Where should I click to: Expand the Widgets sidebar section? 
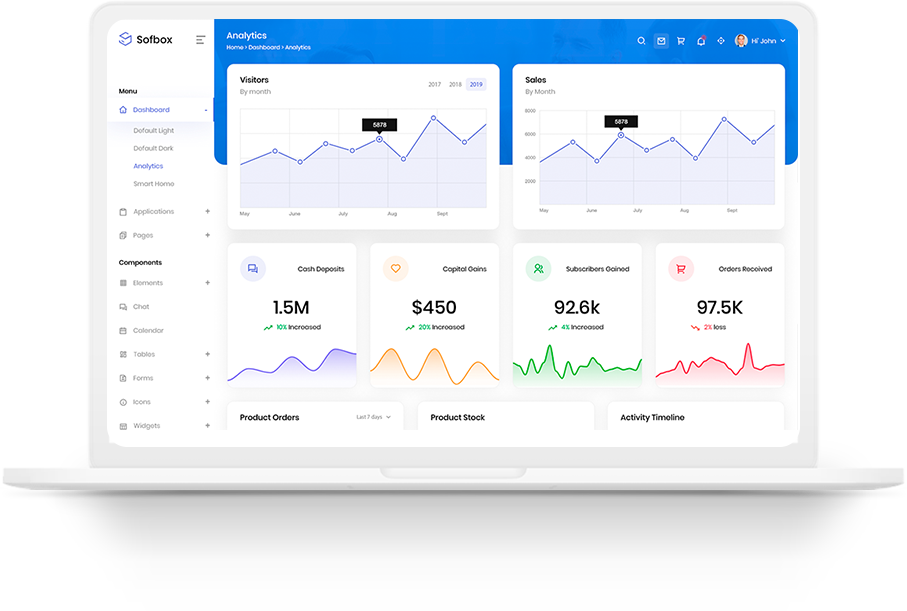coord(150,425)
